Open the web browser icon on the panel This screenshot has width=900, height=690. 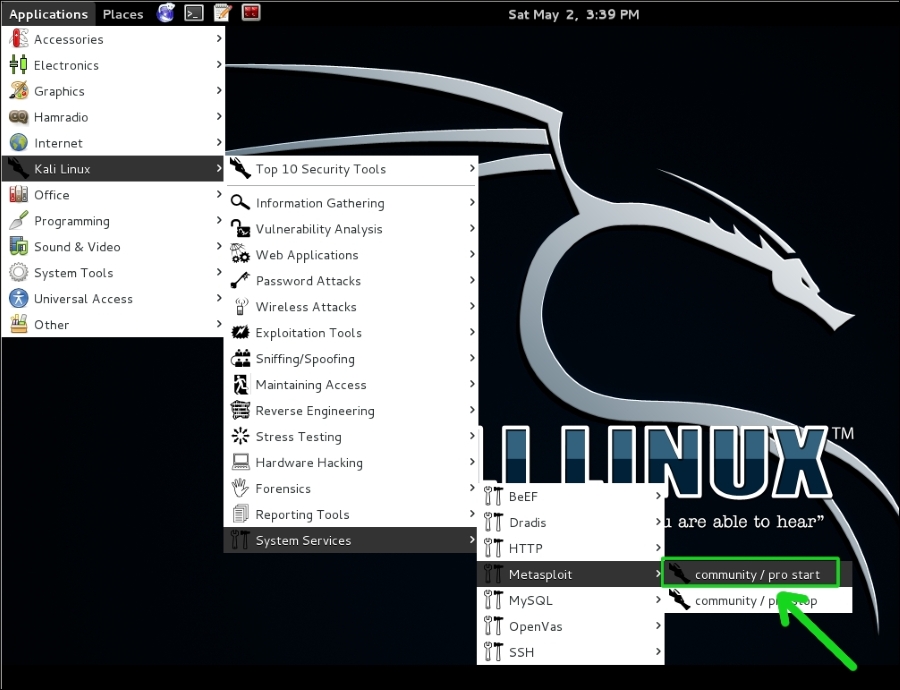click(x=164, y=13)
